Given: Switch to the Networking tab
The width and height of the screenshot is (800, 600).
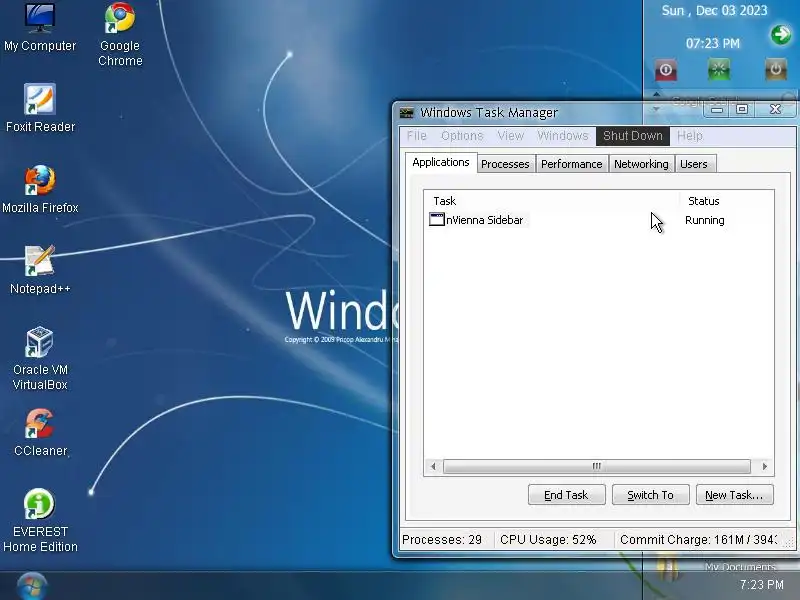Looking at the screenshot, I should (641, 164).
